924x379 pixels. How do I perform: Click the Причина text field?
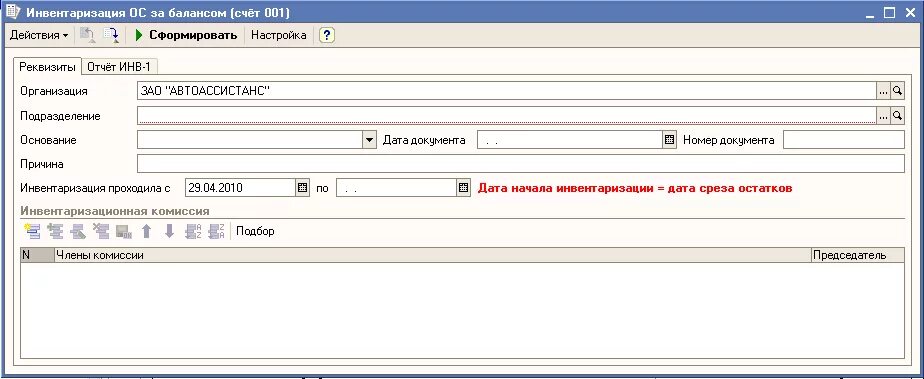[520, 164]
